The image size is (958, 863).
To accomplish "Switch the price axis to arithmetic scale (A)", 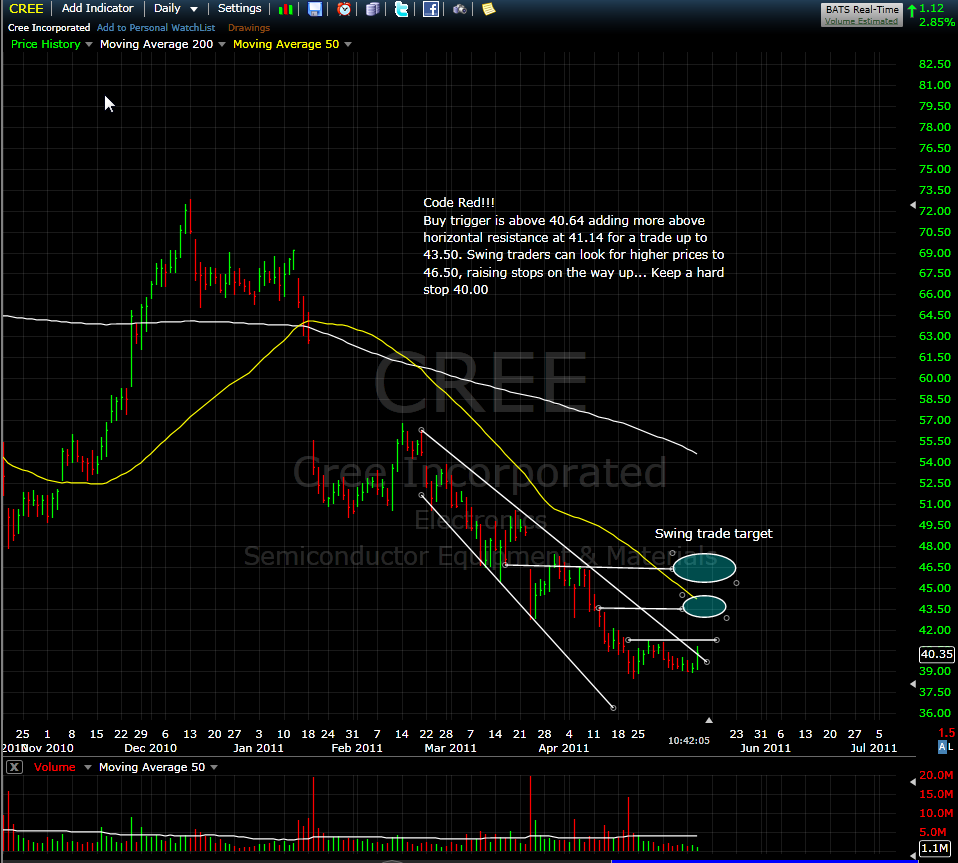I will pyautogui.click(x=942, y=747).
